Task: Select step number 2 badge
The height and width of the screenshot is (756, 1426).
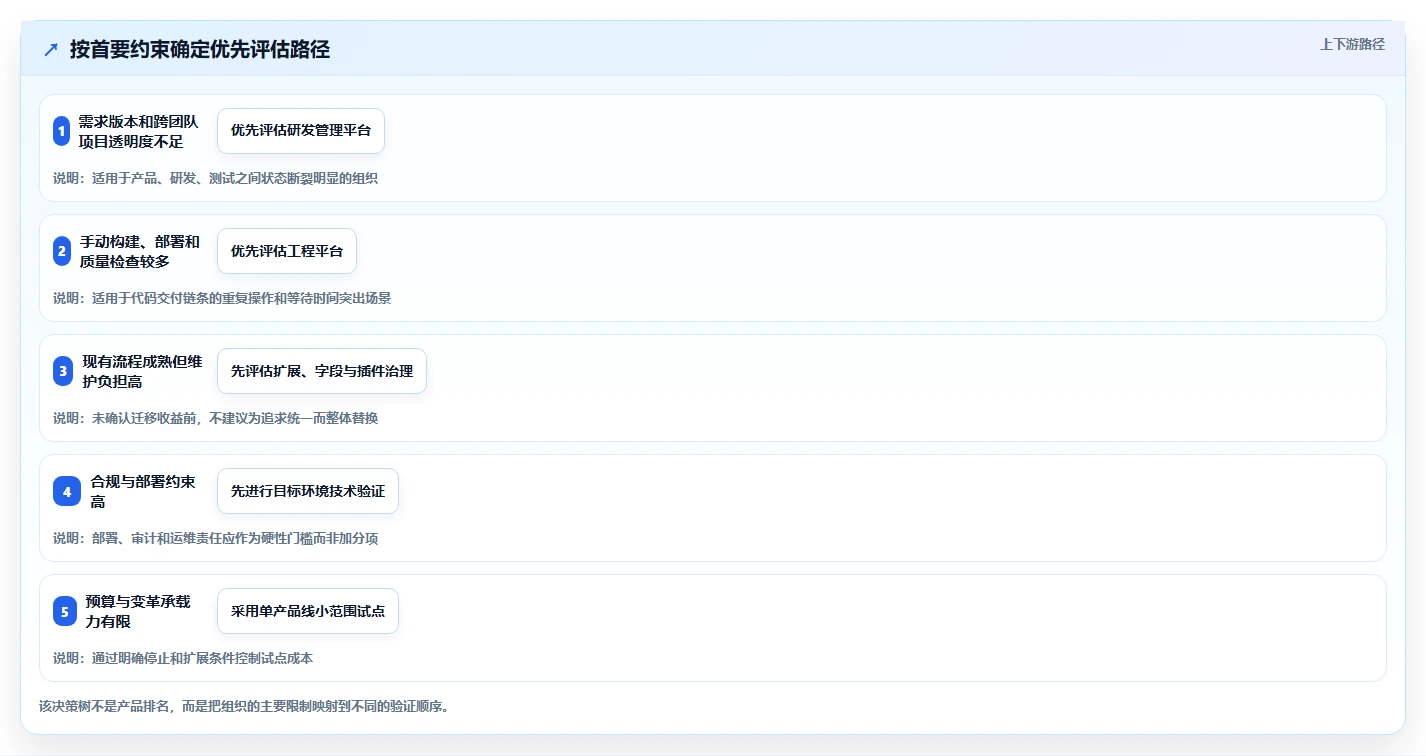Action: click(x=62, y=251)
